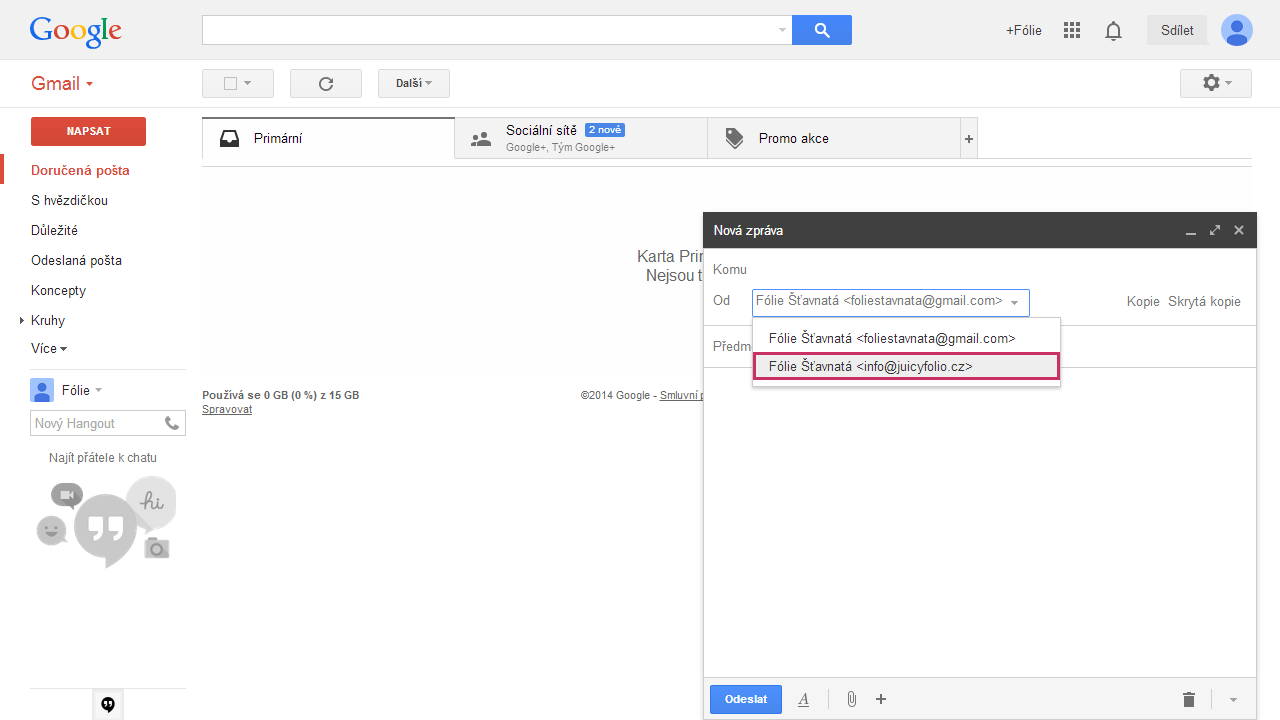Open the Od sender dropdown

click(890, 302)
